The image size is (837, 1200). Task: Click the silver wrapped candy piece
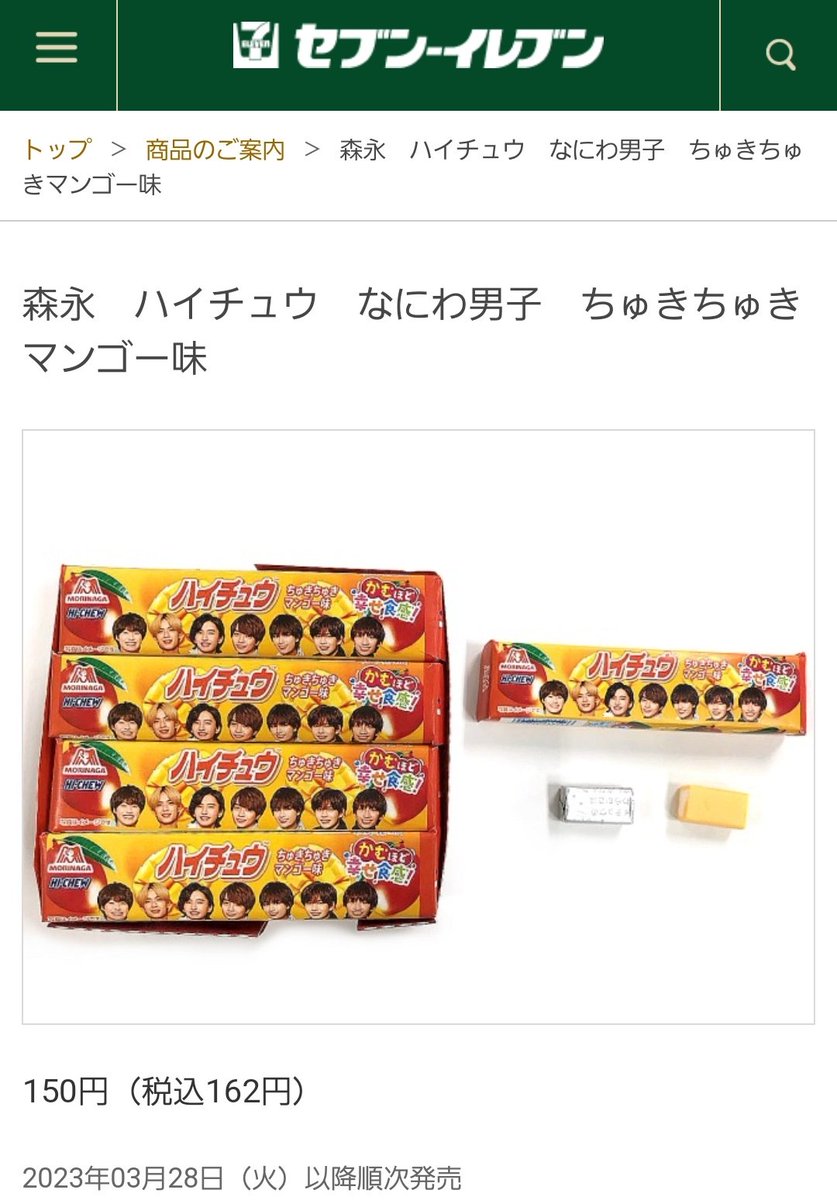(x=593, y=804)
